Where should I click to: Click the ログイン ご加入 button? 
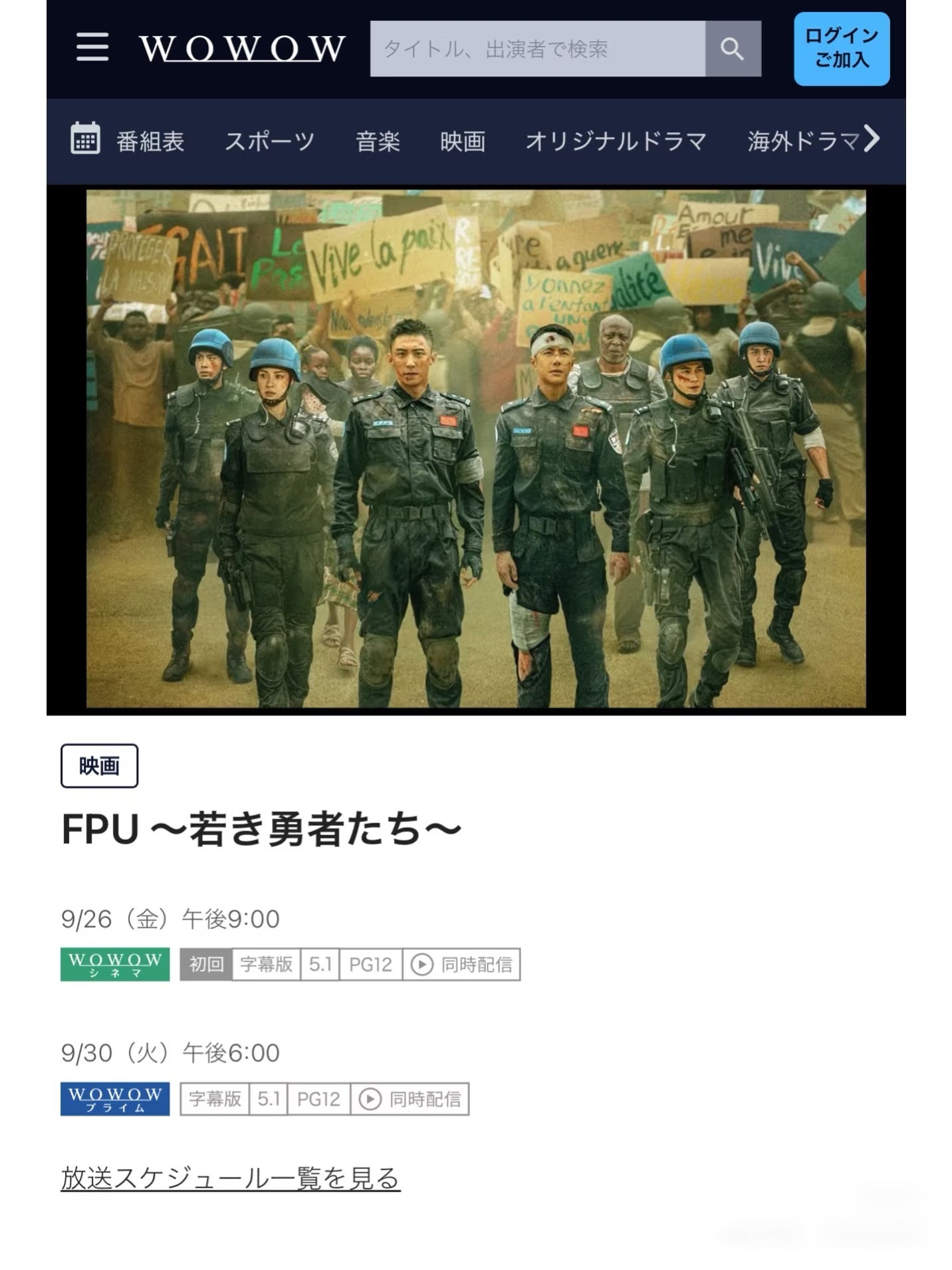click(x=842, y=49)
